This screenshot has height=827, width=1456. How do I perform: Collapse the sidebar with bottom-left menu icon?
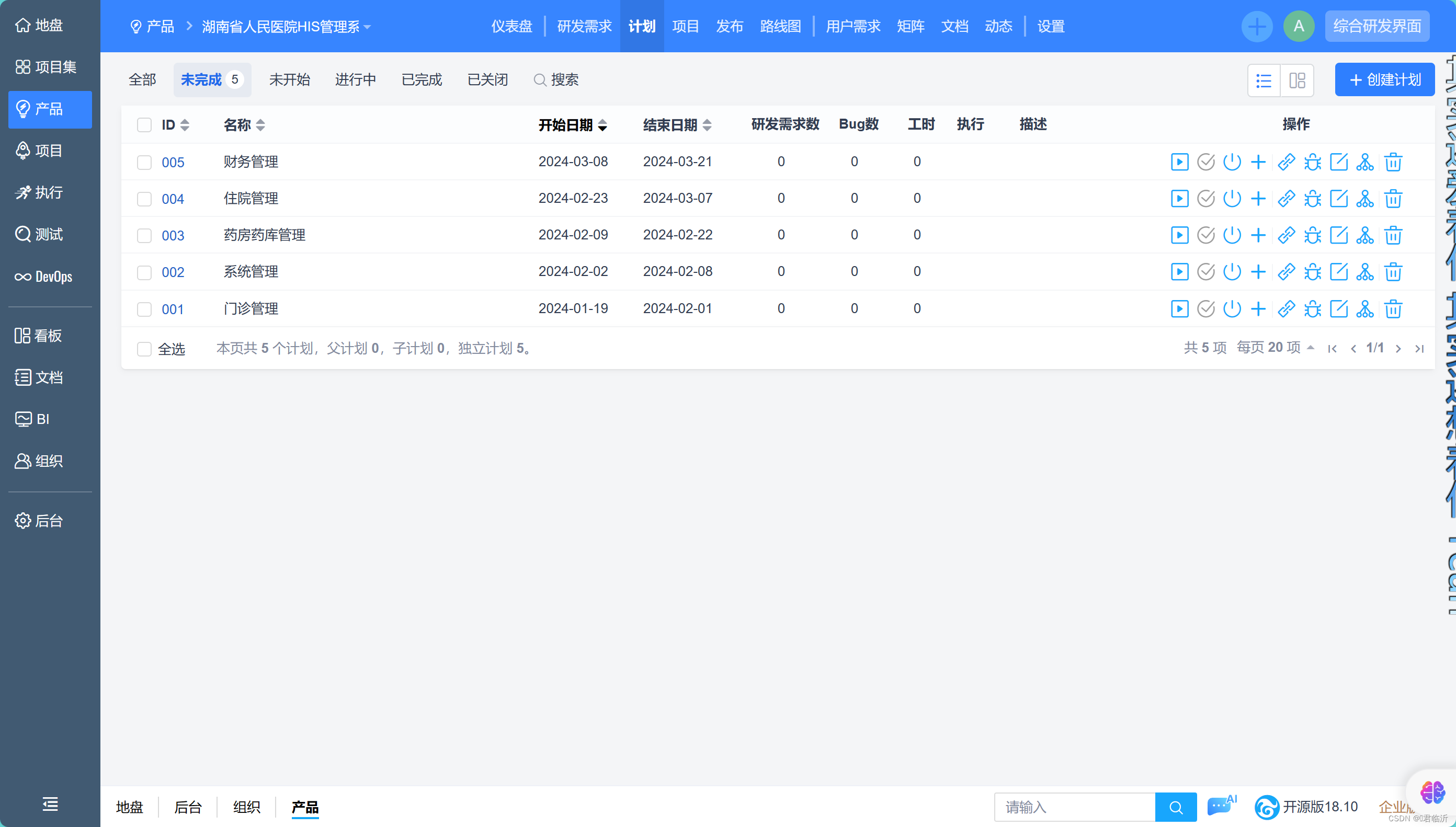(50, 803)
